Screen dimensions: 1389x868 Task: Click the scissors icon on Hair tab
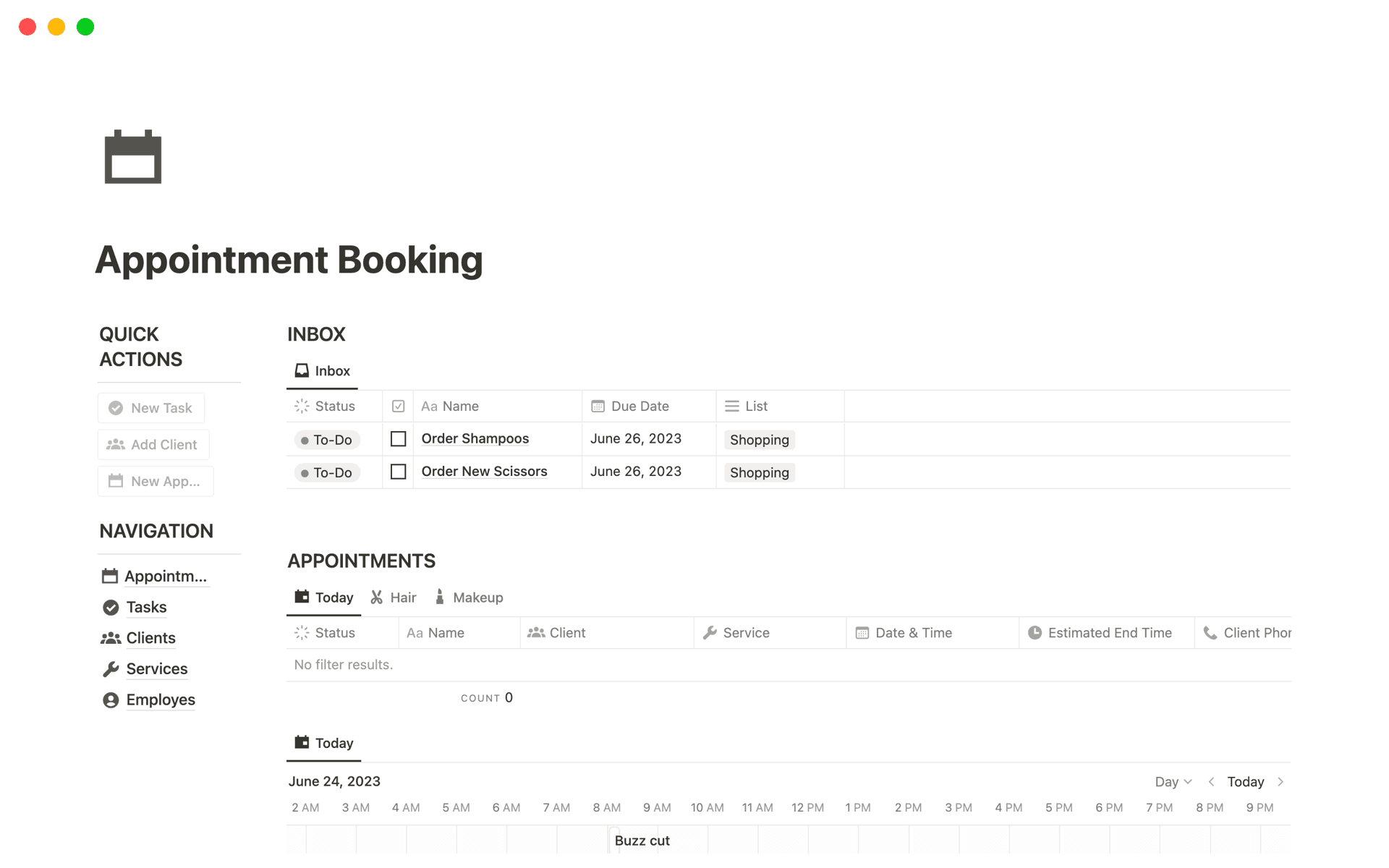click(x=376, y=597)
